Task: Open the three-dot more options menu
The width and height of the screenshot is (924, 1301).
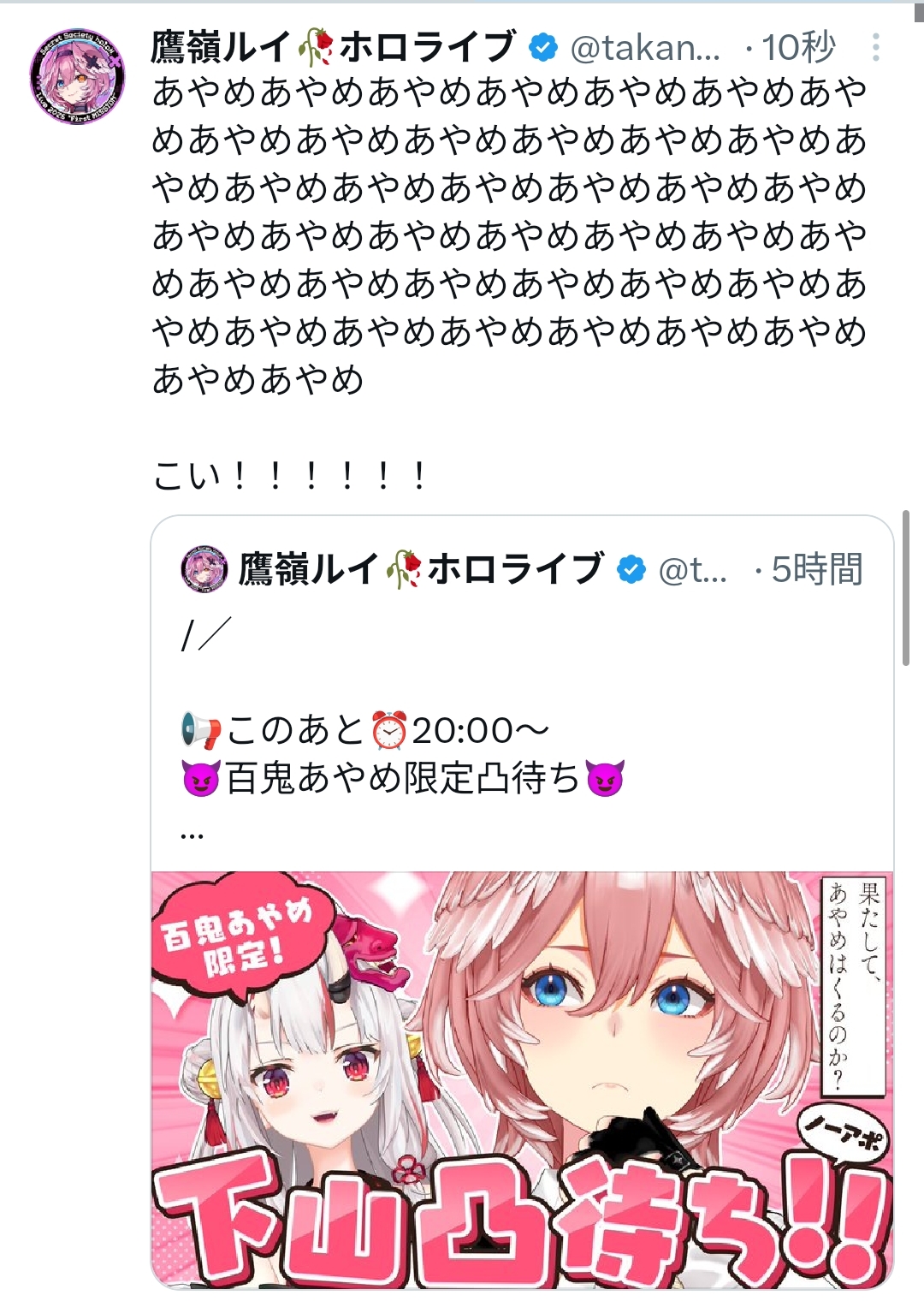Action: coord(875,47)
